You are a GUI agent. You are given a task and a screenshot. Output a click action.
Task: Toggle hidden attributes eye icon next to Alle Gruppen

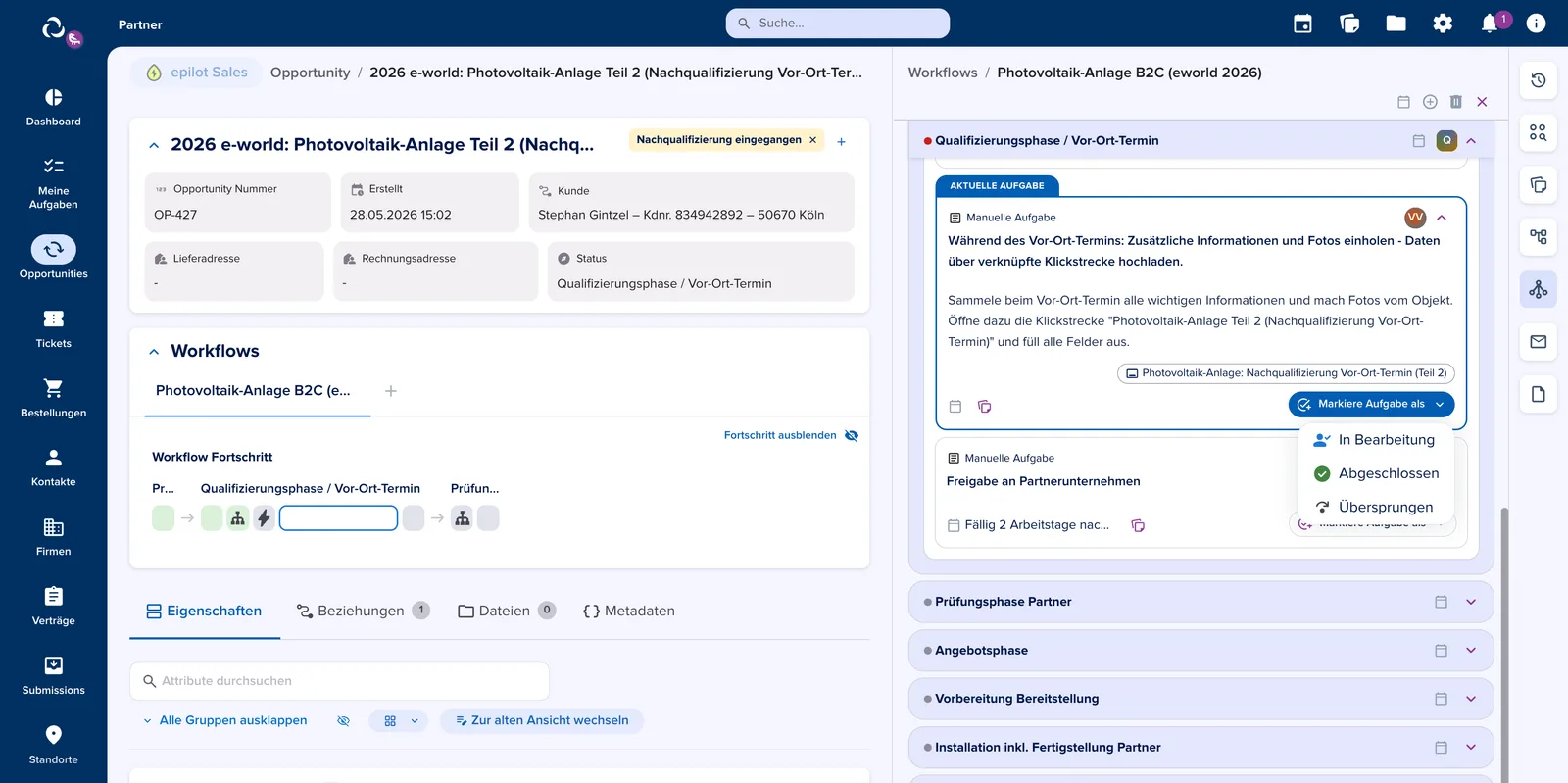343,720
